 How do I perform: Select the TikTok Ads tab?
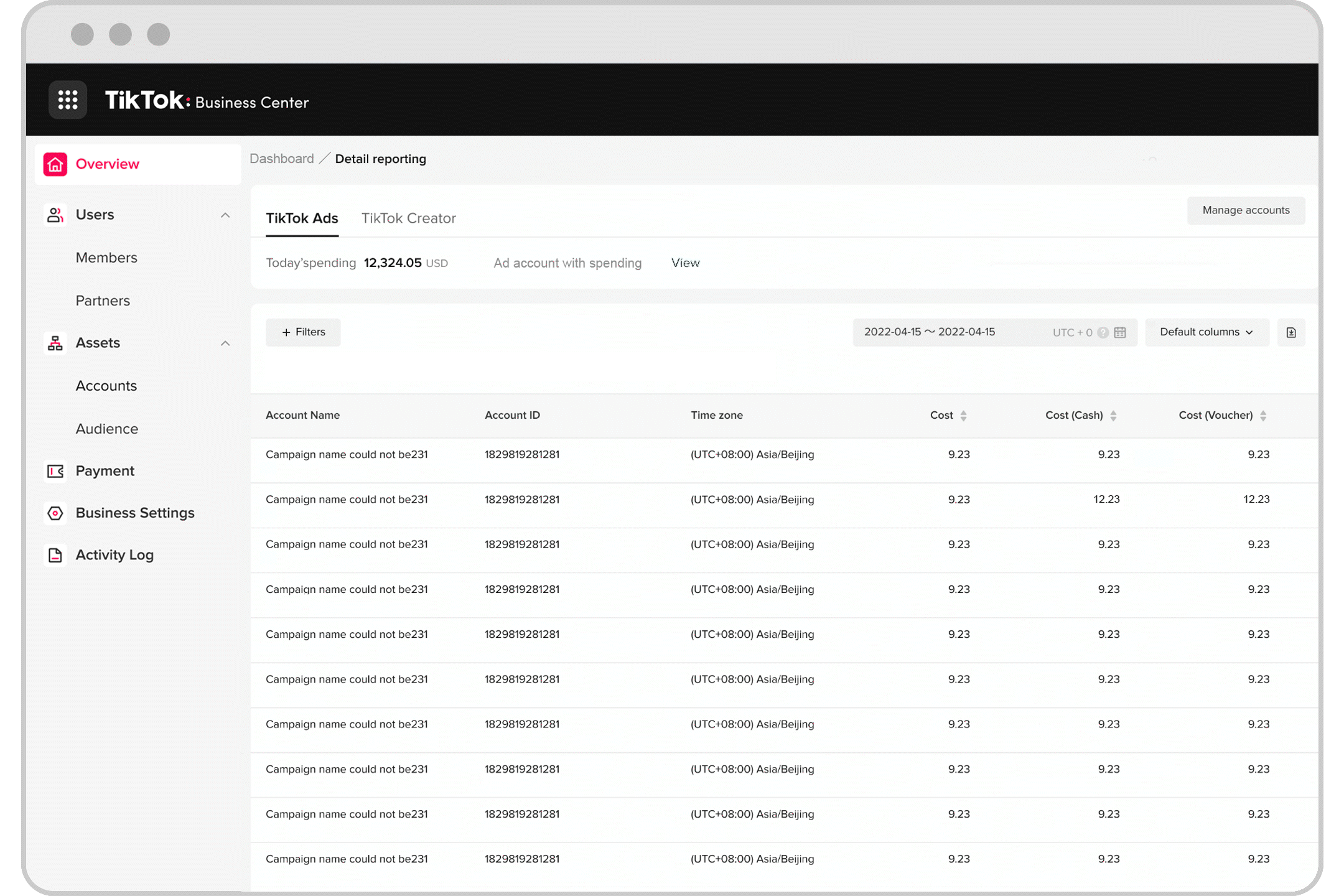click(x=302, y=218)
